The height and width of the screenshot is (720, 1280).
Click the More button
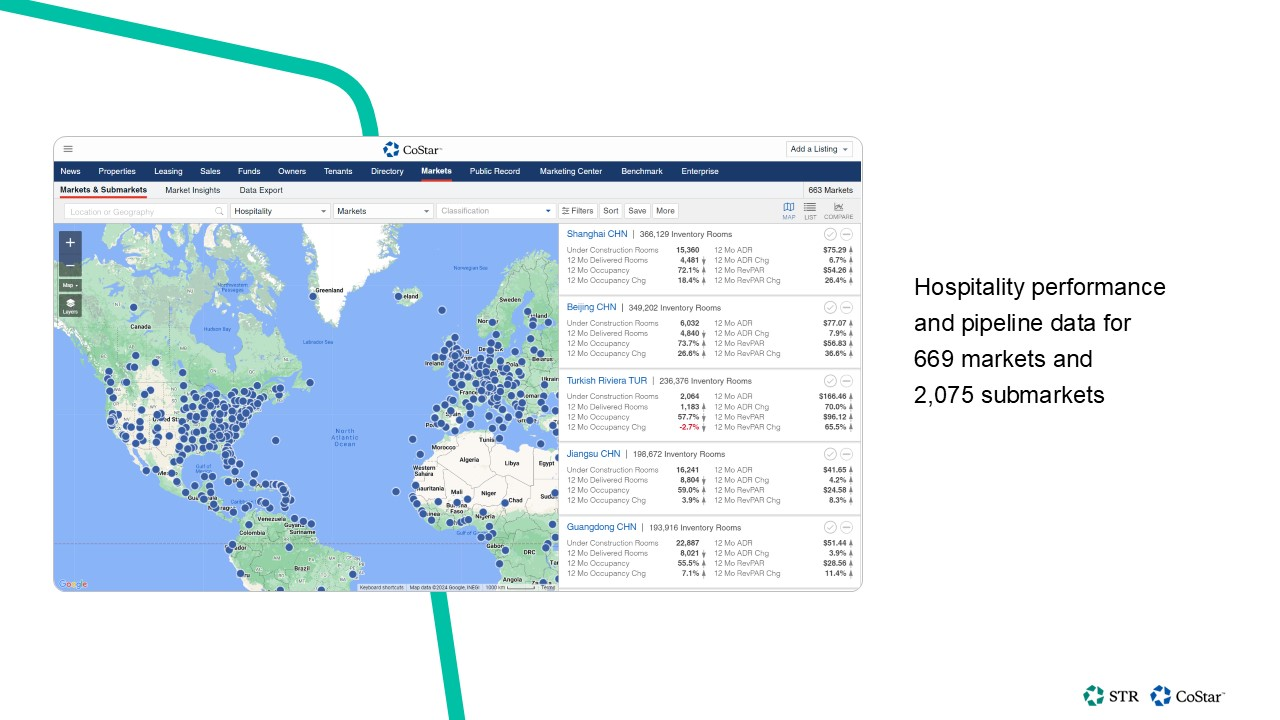tap(665, 211)
